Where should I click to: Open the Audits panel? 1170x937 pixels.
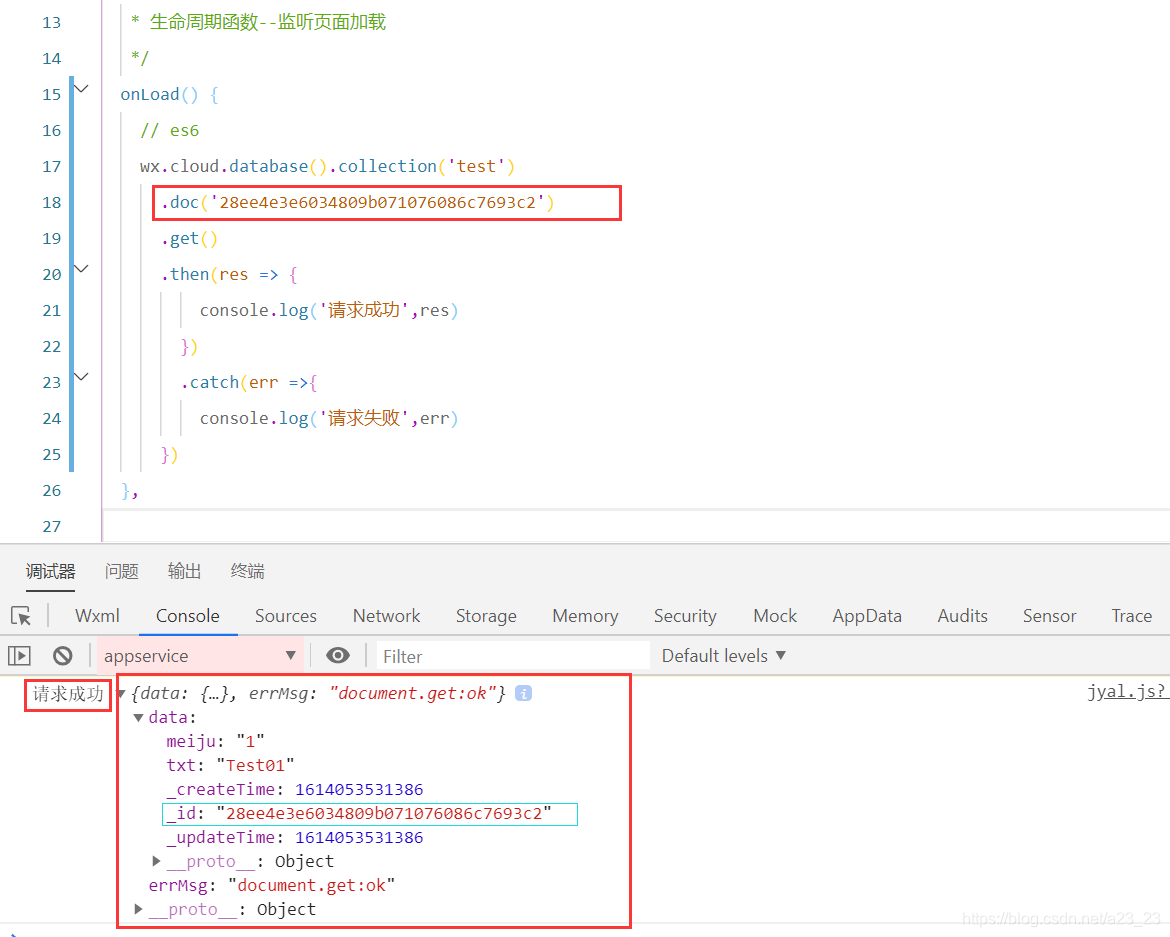click(963, 615)
